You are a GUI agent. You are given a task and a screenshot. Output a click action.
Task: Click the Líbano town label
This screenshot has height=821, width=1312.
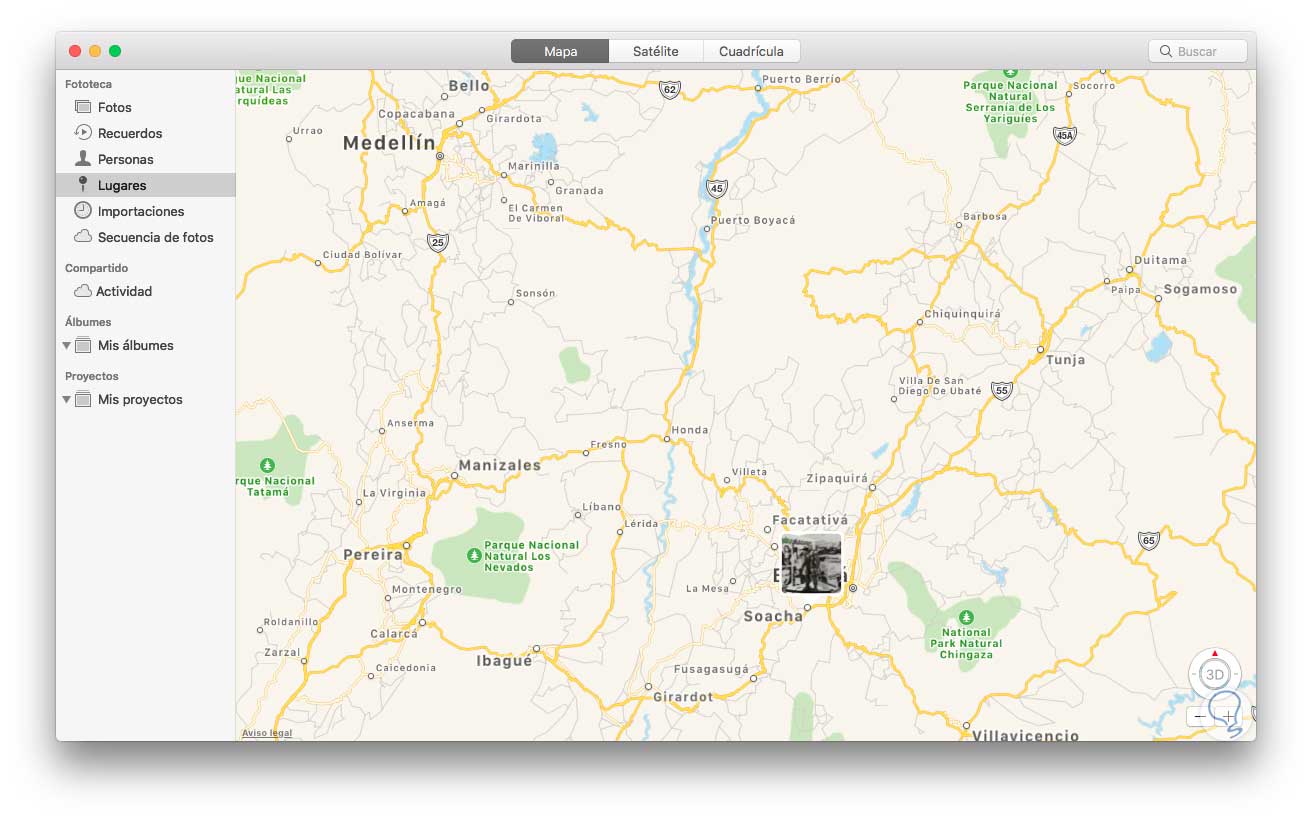tap(602, 507)
